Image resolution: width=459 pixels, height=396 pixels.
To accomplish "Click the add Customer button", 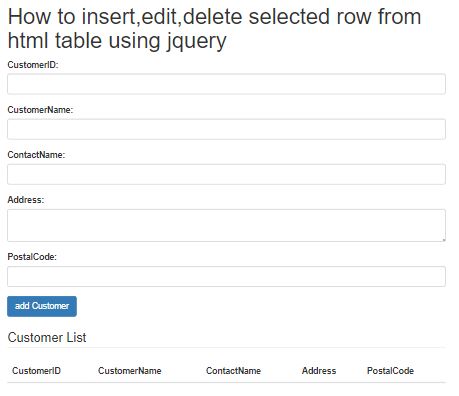I will coord(42,306).
